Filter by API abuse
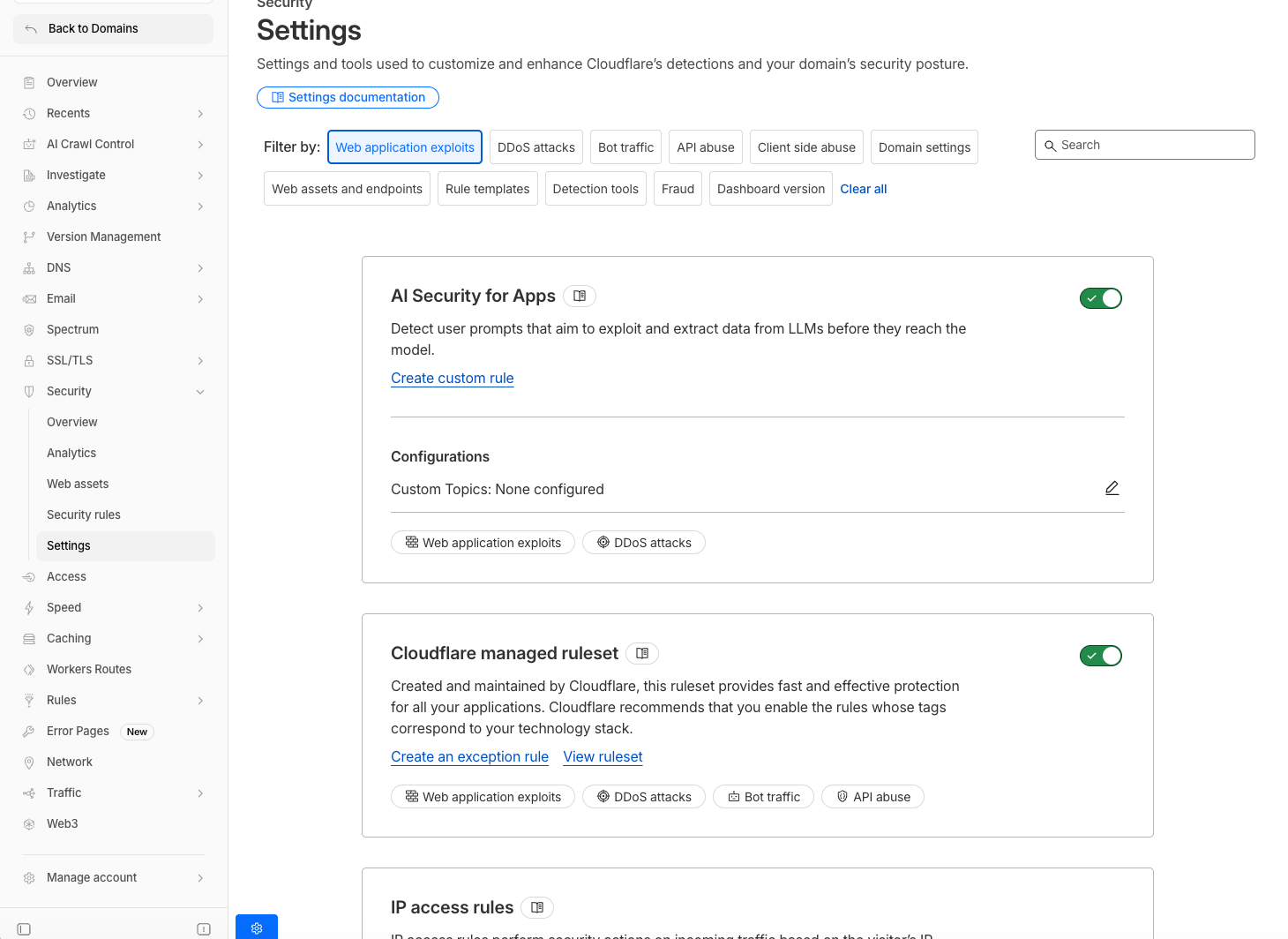This screenshot has height=939, width=1288. [x=706, y=147]
